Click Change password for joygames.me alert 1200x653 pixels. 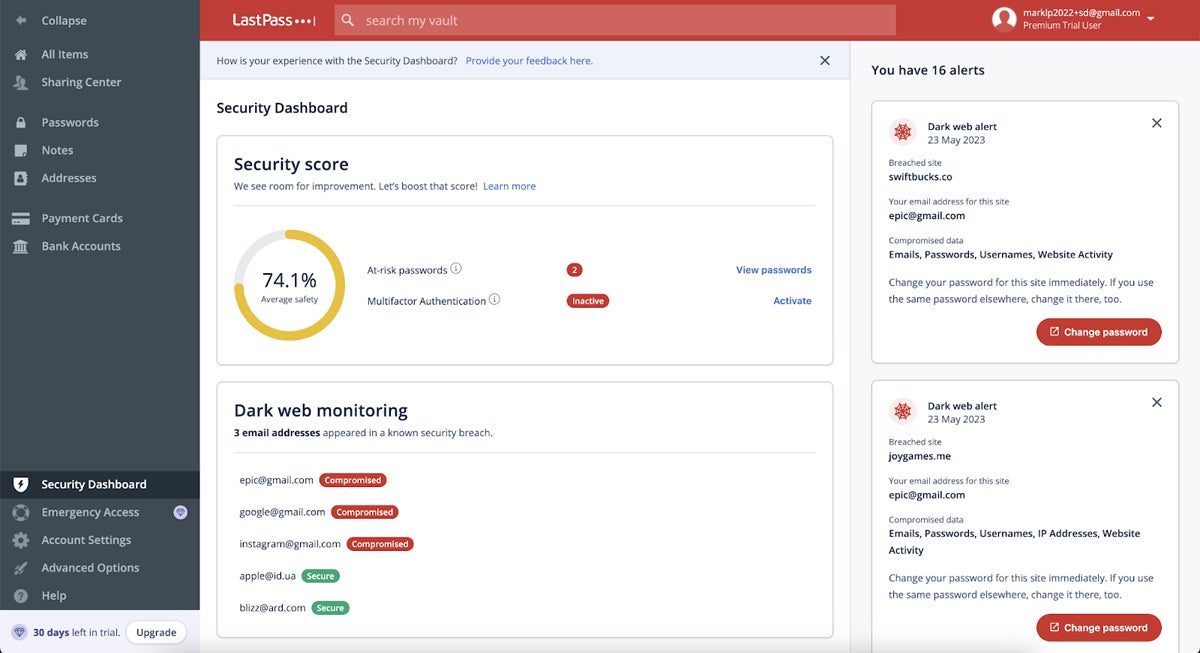click(x=1098, y=628)
